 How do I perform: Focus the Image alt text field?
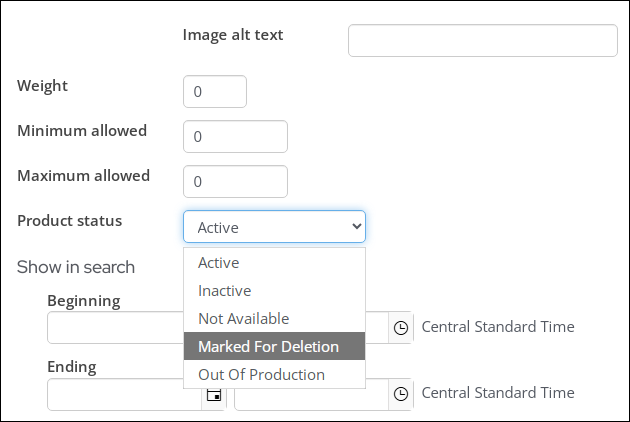click(x=483, y=41)
